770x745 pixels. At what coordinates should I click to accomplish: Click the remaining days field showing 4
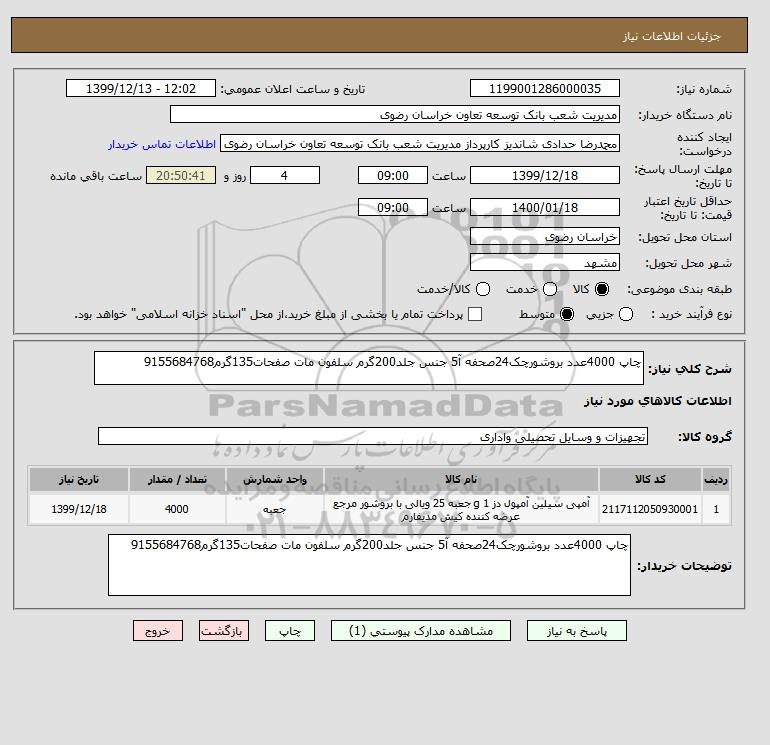(x=285, y=175)
